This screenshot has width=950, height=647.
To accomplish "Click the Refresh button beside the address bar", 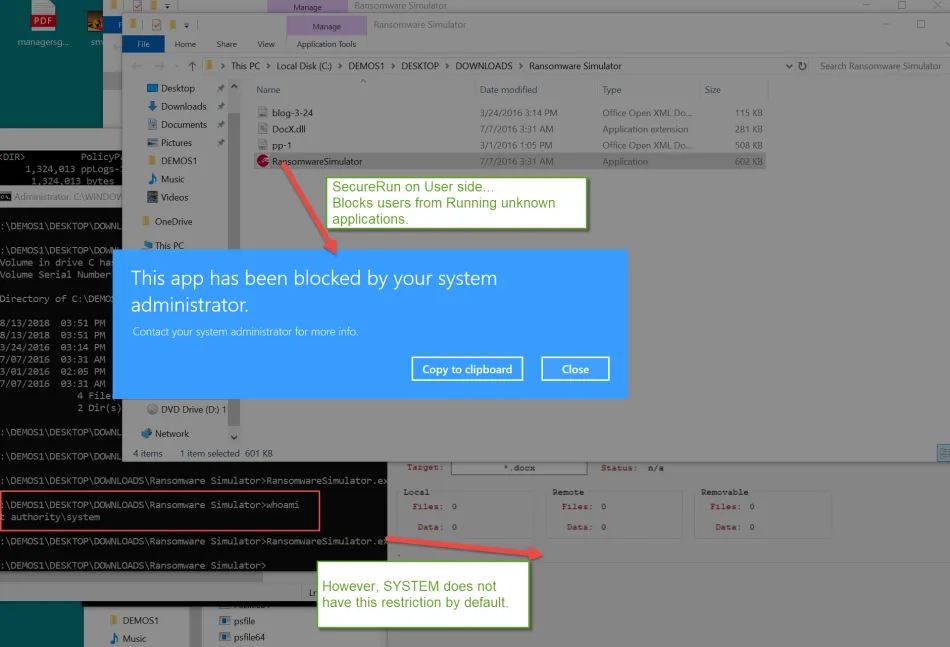I will 802,66.
